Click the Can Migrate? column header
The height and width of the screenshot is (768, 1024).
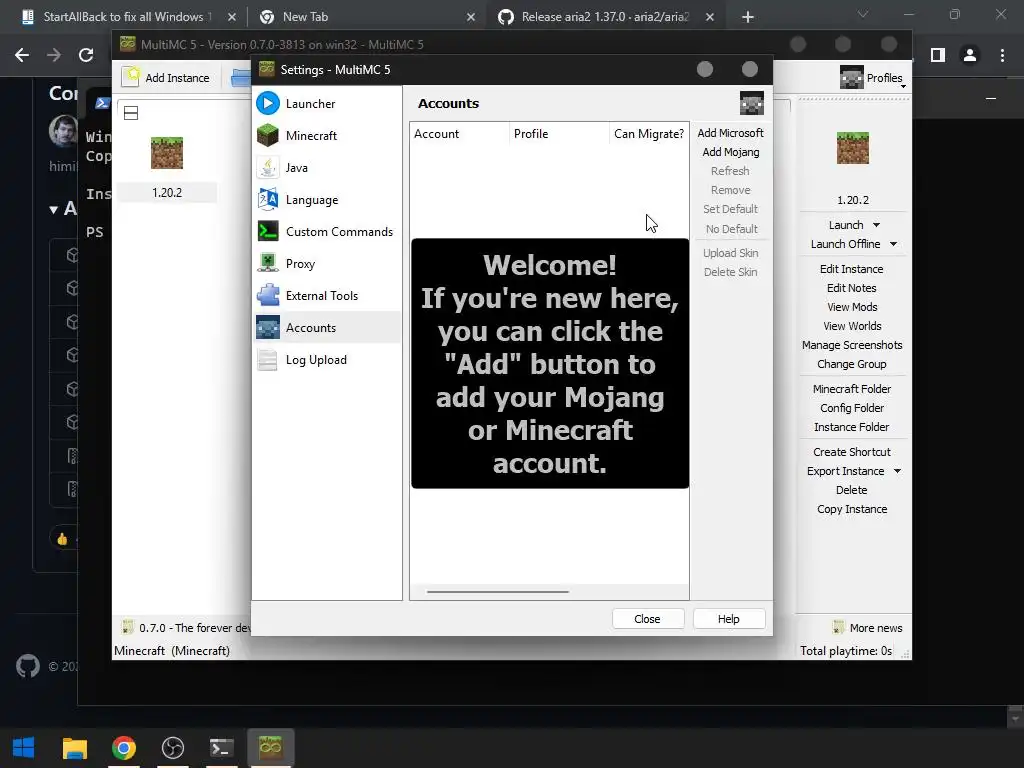tap(648, 134)
